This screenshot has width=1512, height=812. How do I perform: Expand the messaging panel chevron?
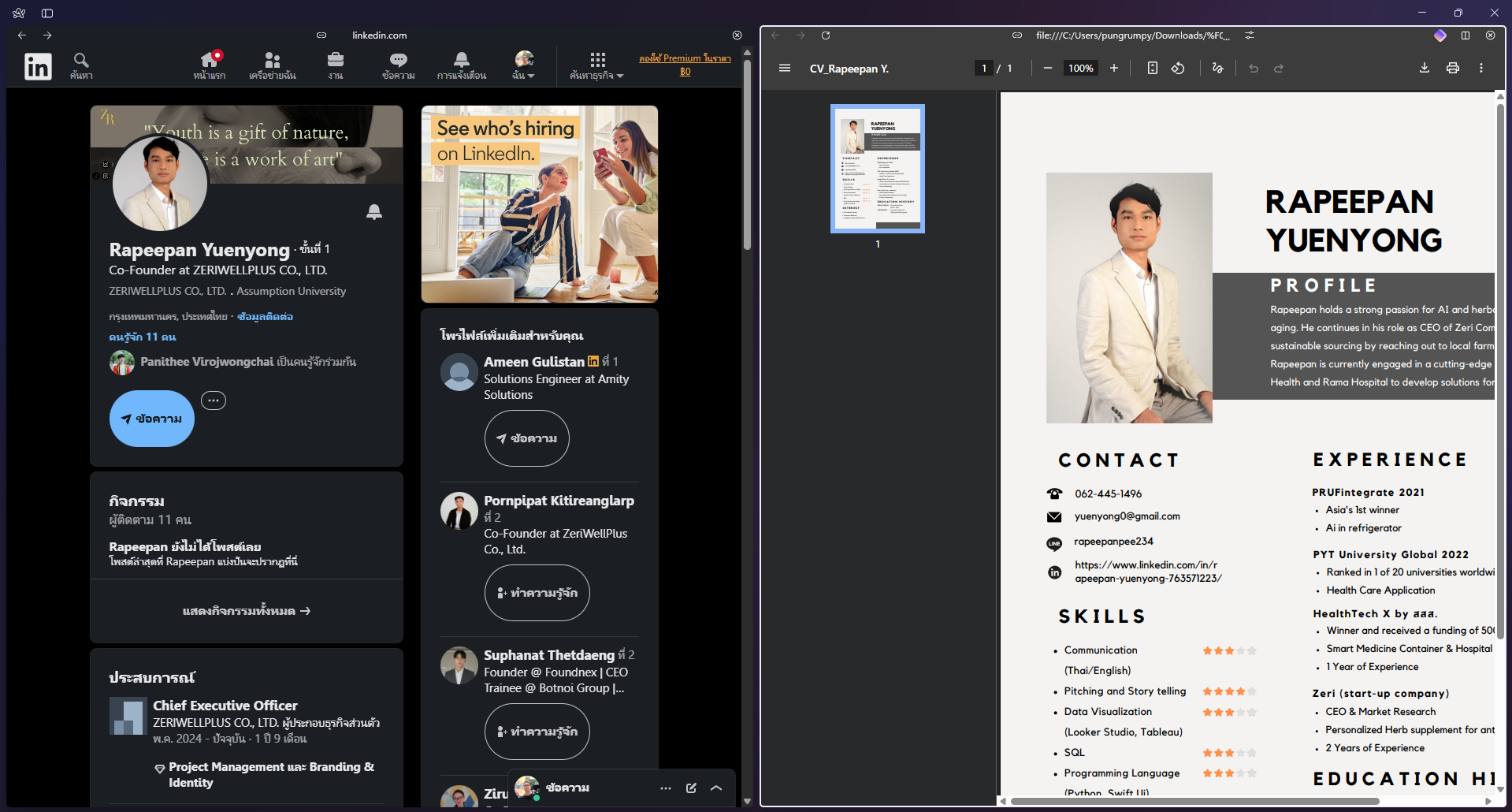tap(716, 788)
